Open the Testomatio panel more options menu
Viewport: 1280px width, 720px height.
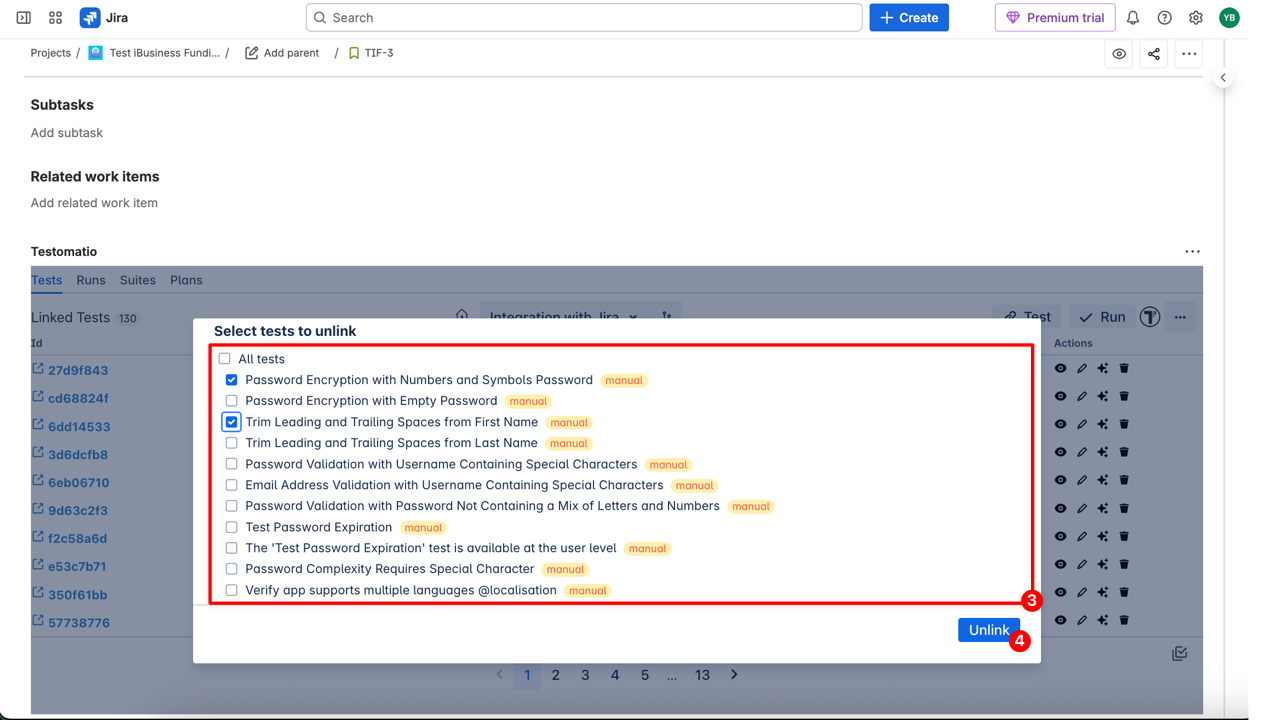coord(1192,251)
